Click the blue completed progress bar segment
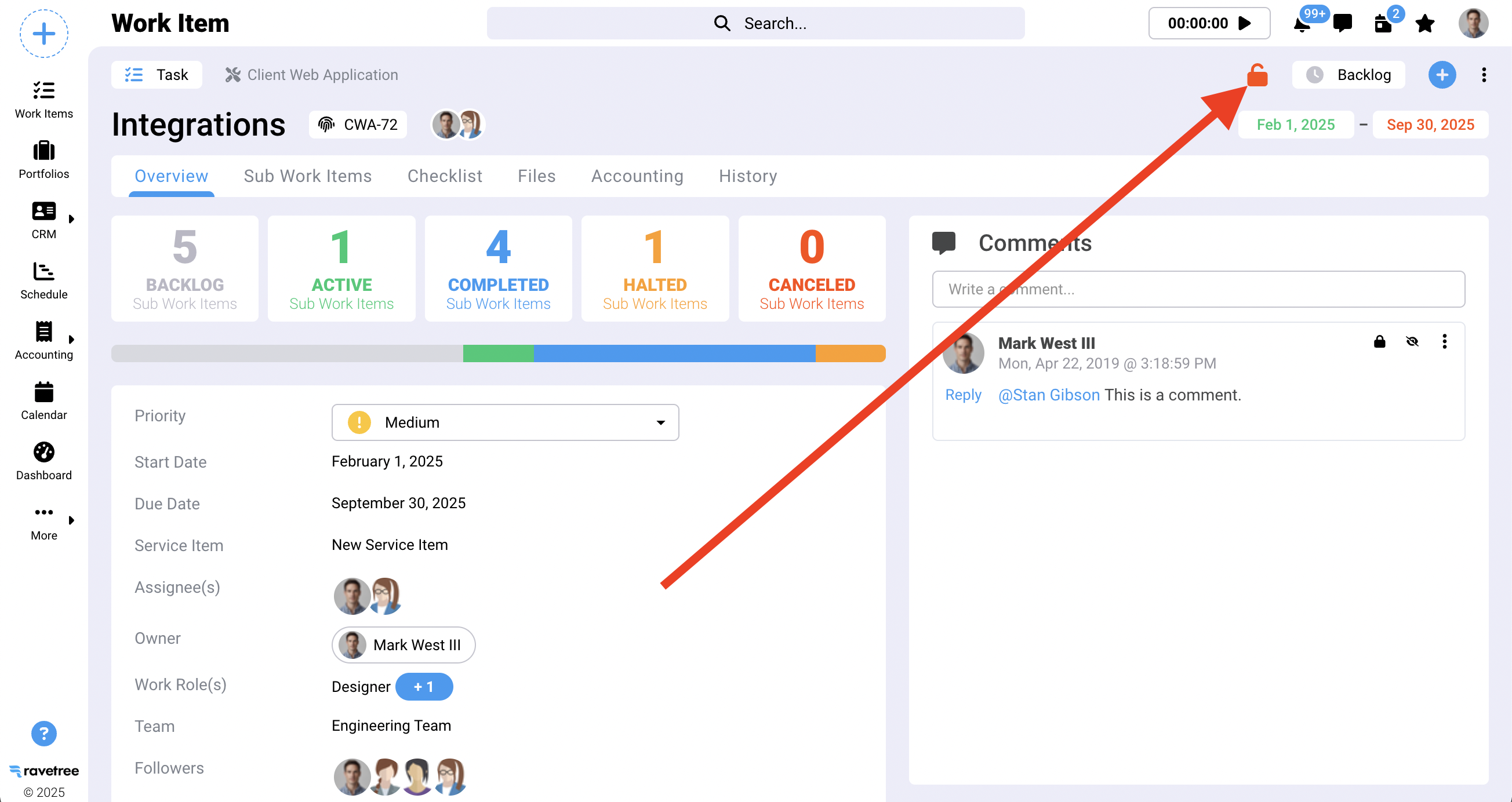The image size is (1512, 802). (674, 353)
